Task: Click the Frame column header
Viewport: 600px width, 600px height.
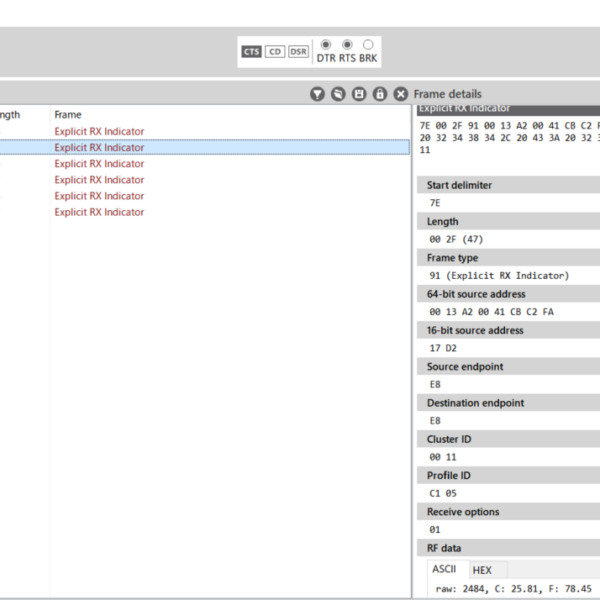Action: click(x=68, y=115)
